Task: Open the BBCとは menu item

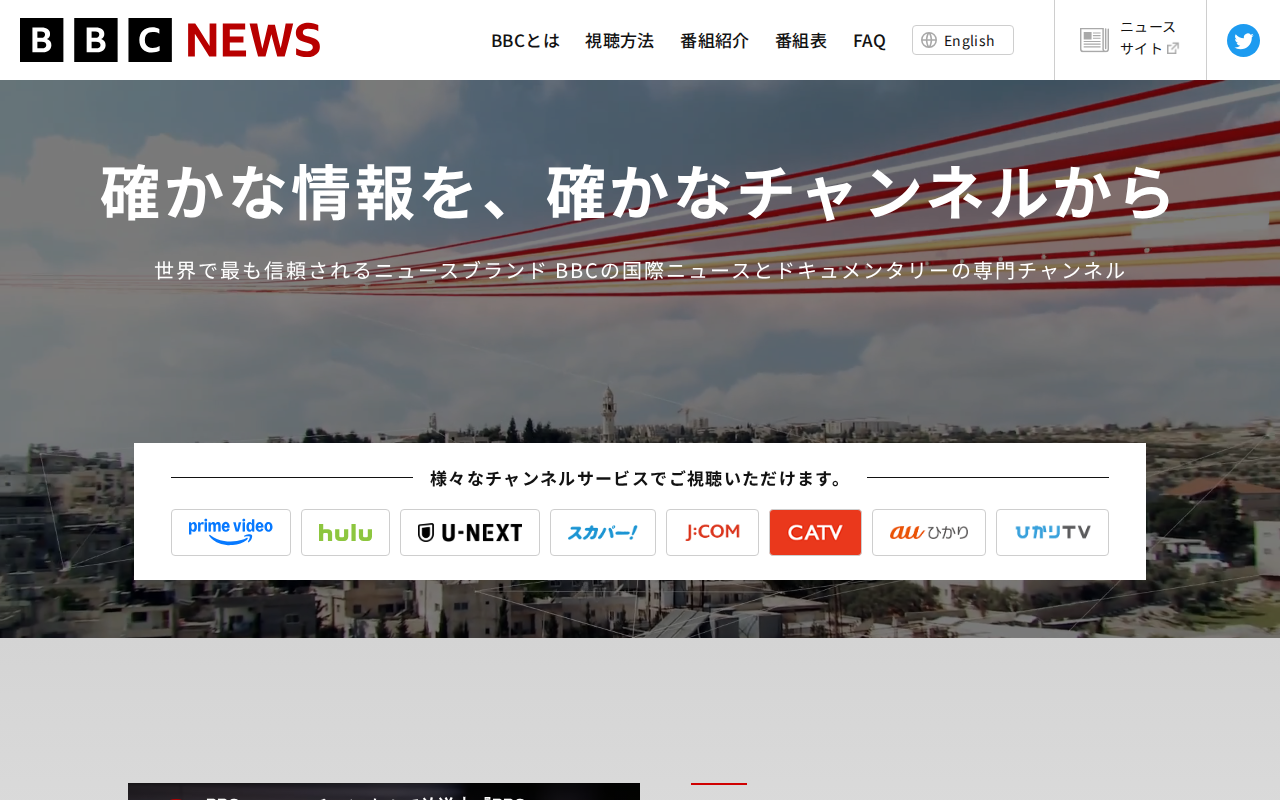Action: (x=525, y=40)
